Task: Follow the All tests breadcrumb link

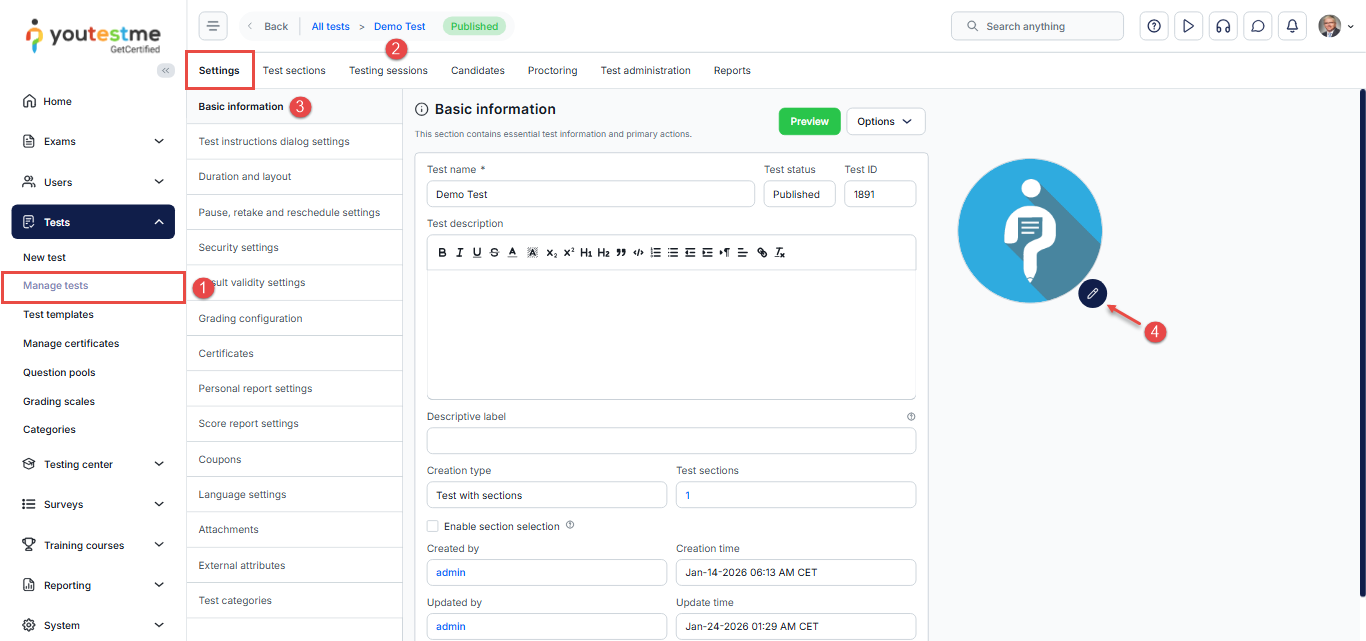Action: click(x=330, y=26)
